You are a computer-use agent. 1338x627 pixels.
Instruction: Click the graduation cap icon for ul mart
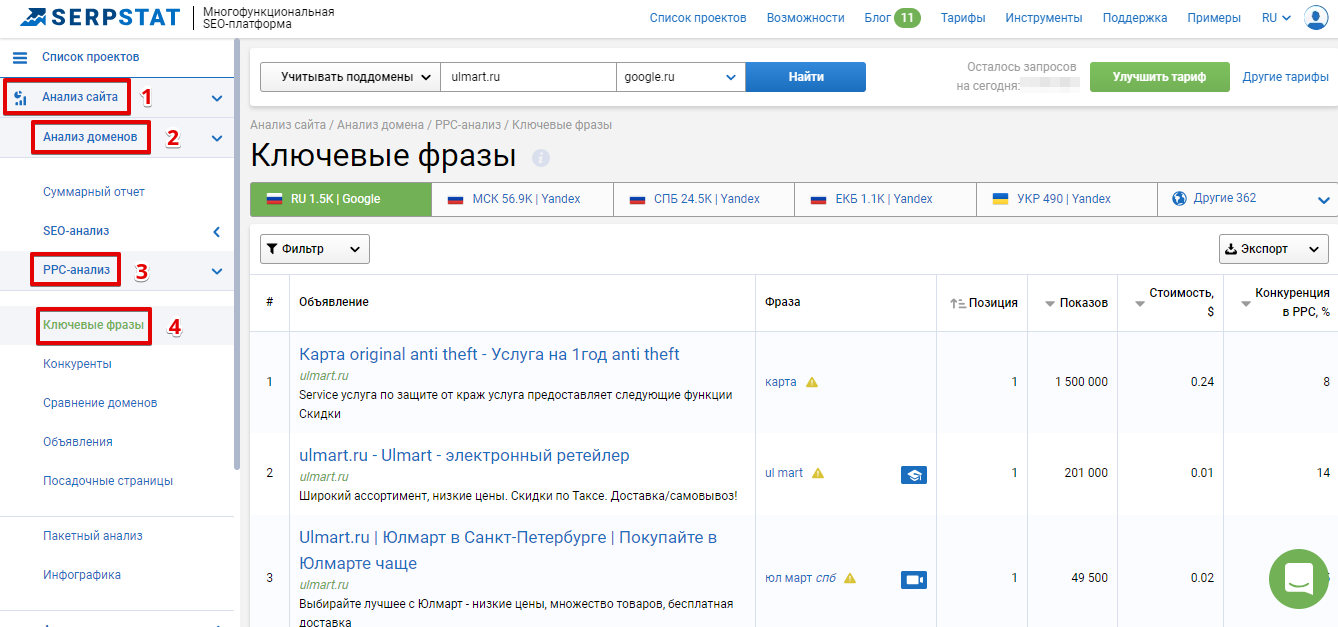913,475
